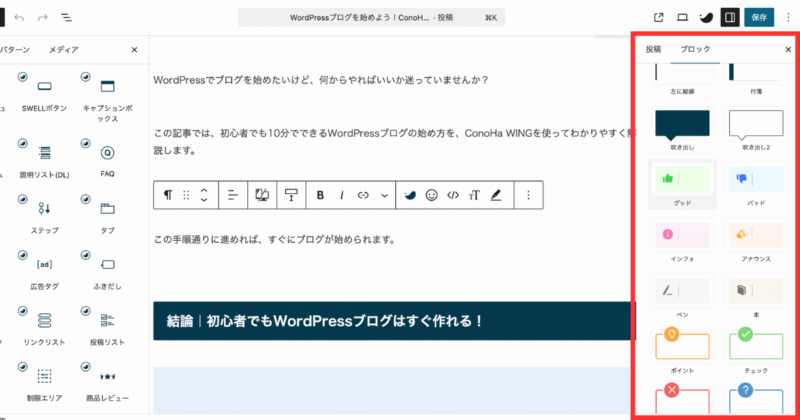Open block toolbar options menu

(x=529, y=195)
